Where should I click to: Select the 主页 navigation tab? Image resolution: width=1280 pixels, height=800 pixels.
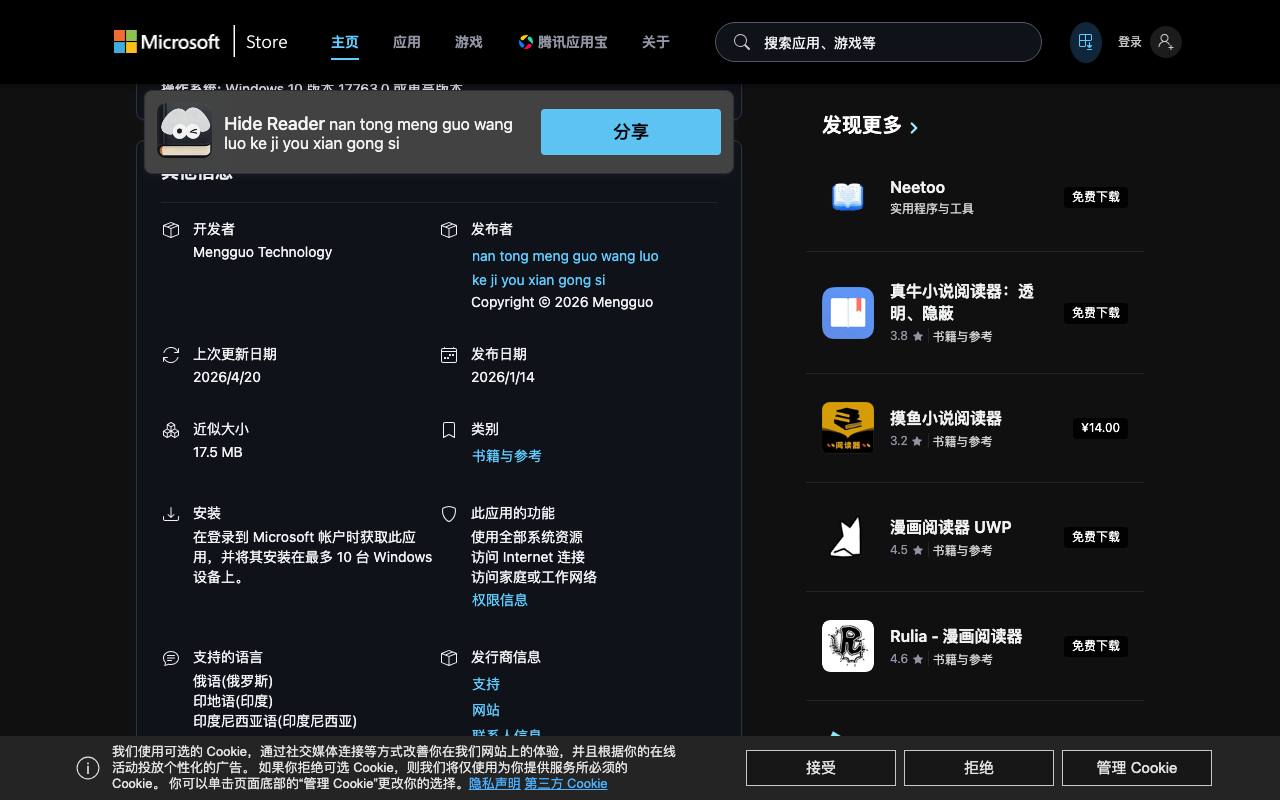click(345, 42)
